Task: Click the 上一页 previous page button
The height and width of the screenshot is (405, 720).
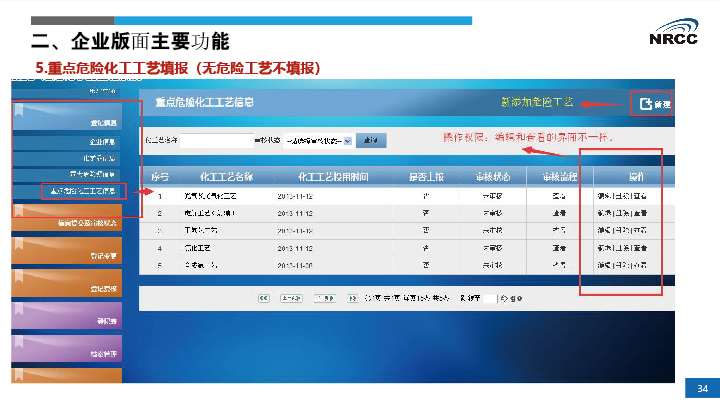Action: click(x=291, y=298)
